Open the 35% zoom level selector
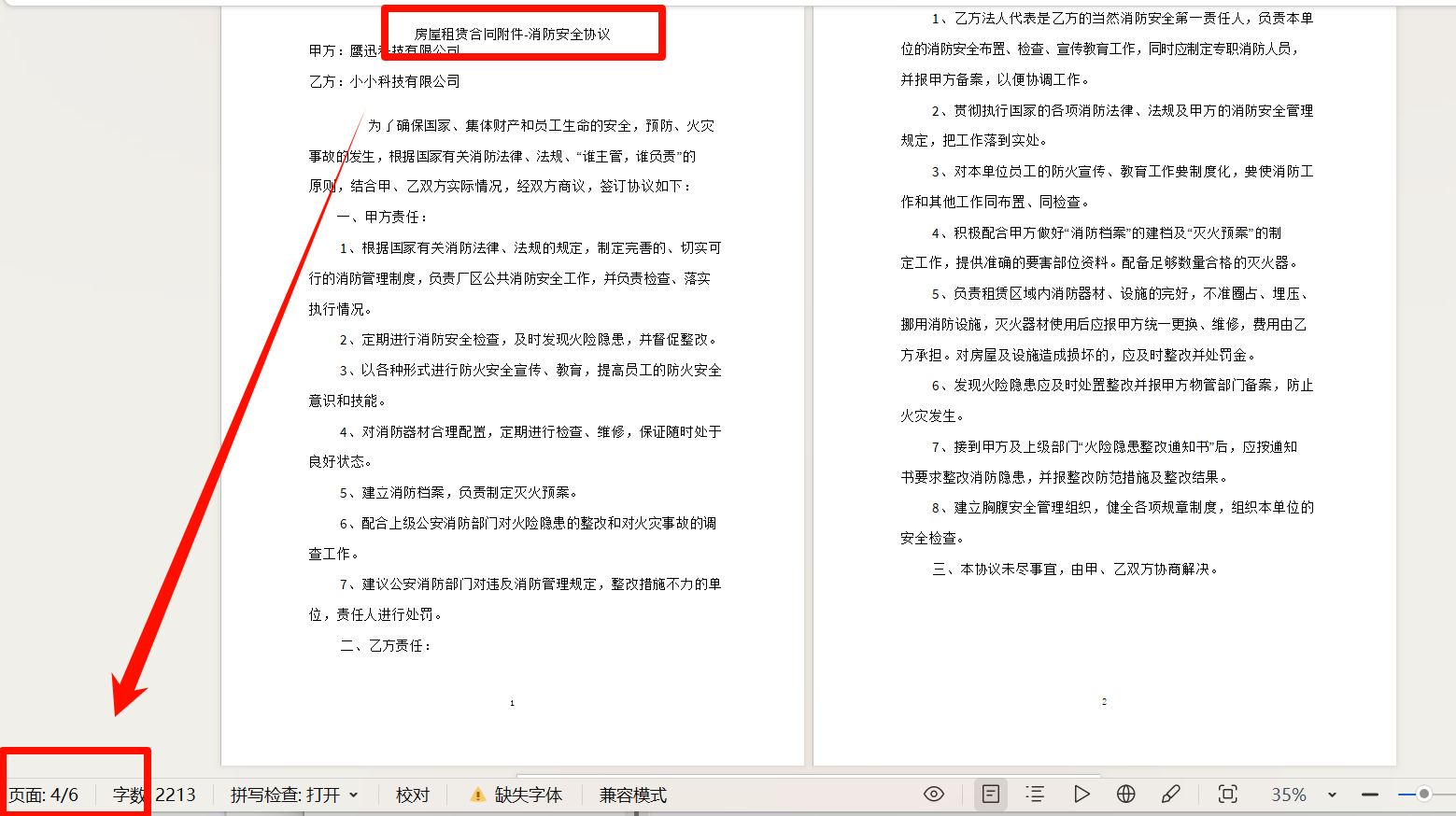This screenshot has height=816, width=1456. pyautogui.click(x=1290, y=795)
